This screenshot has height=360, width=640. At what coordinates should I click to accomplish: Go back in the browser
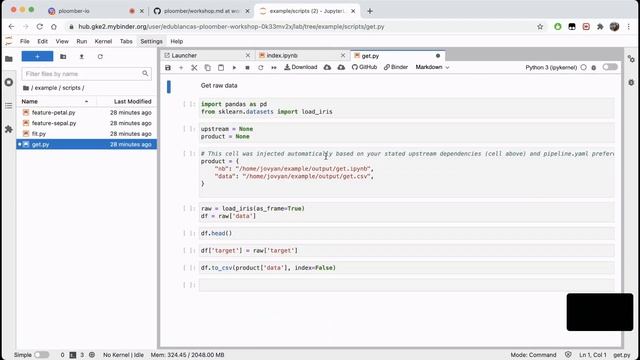click(11, 27)
